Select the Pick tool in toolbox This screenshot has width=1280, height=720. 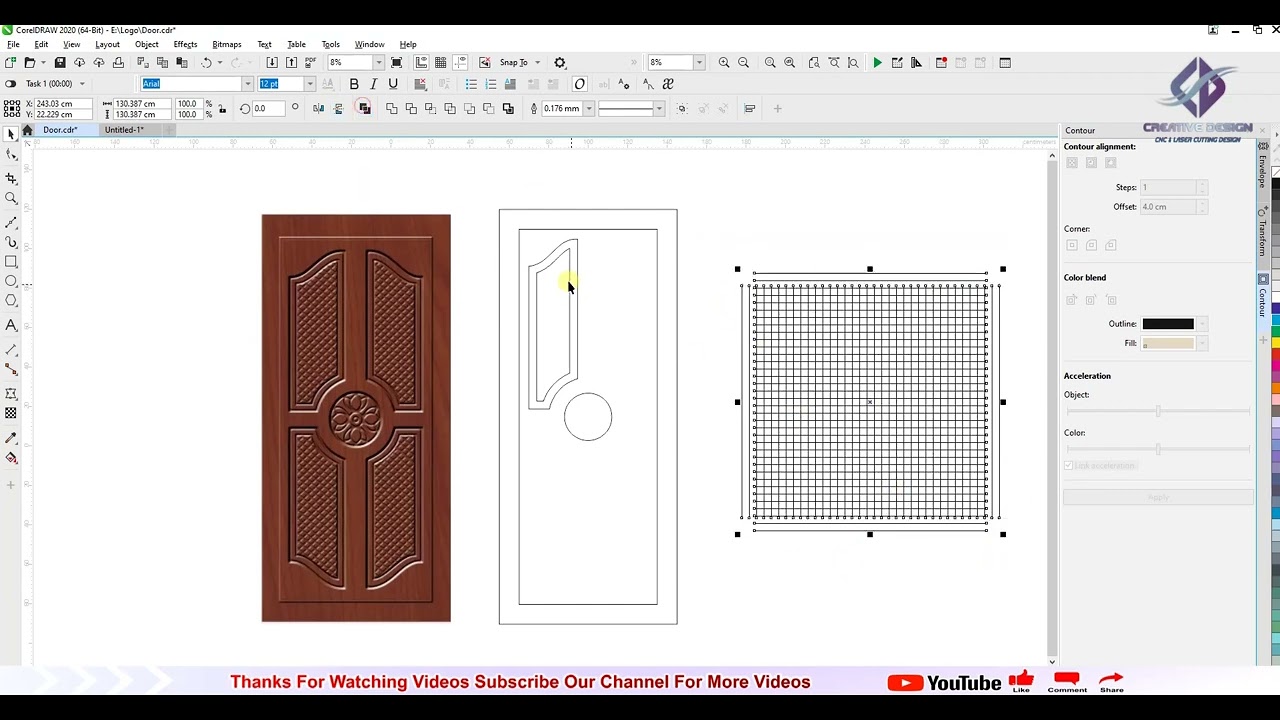click(x=11, y=134)
